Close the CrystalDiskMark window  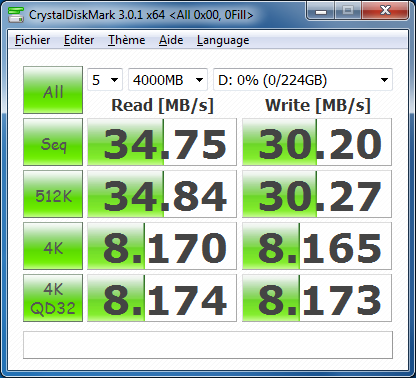click(385, 11)
